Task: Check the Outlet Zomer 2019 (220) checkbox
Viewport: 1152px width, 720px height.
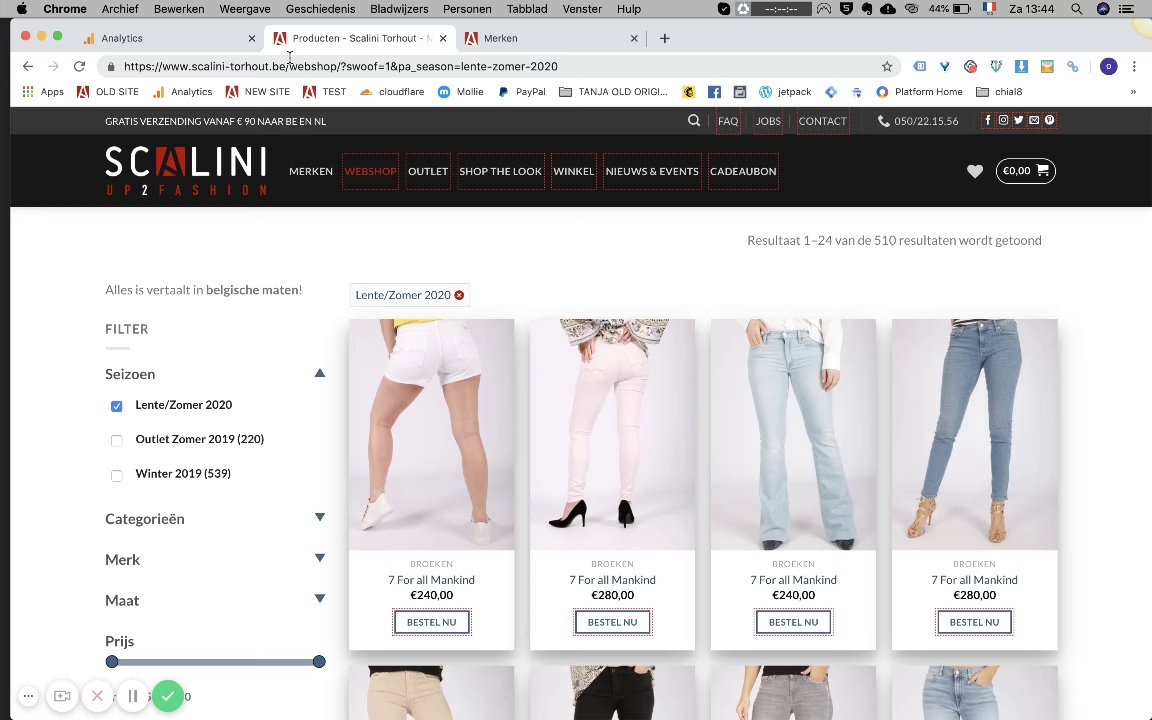Action: pyautogui.click(x=116, y=440)
